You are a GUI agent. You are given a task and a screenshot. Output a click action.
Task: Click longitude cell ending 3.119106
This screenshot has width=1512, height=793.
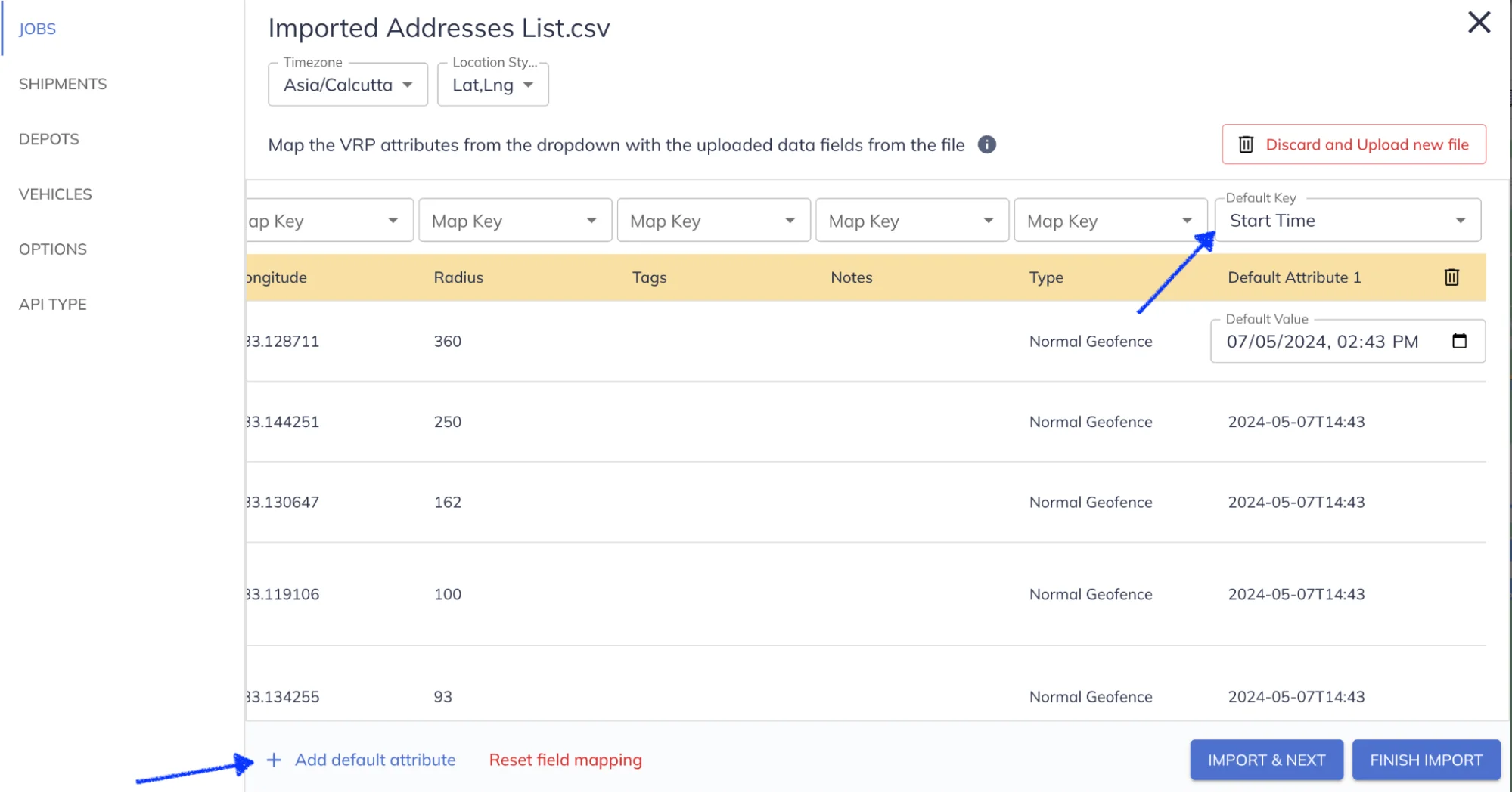click(283, 594)
